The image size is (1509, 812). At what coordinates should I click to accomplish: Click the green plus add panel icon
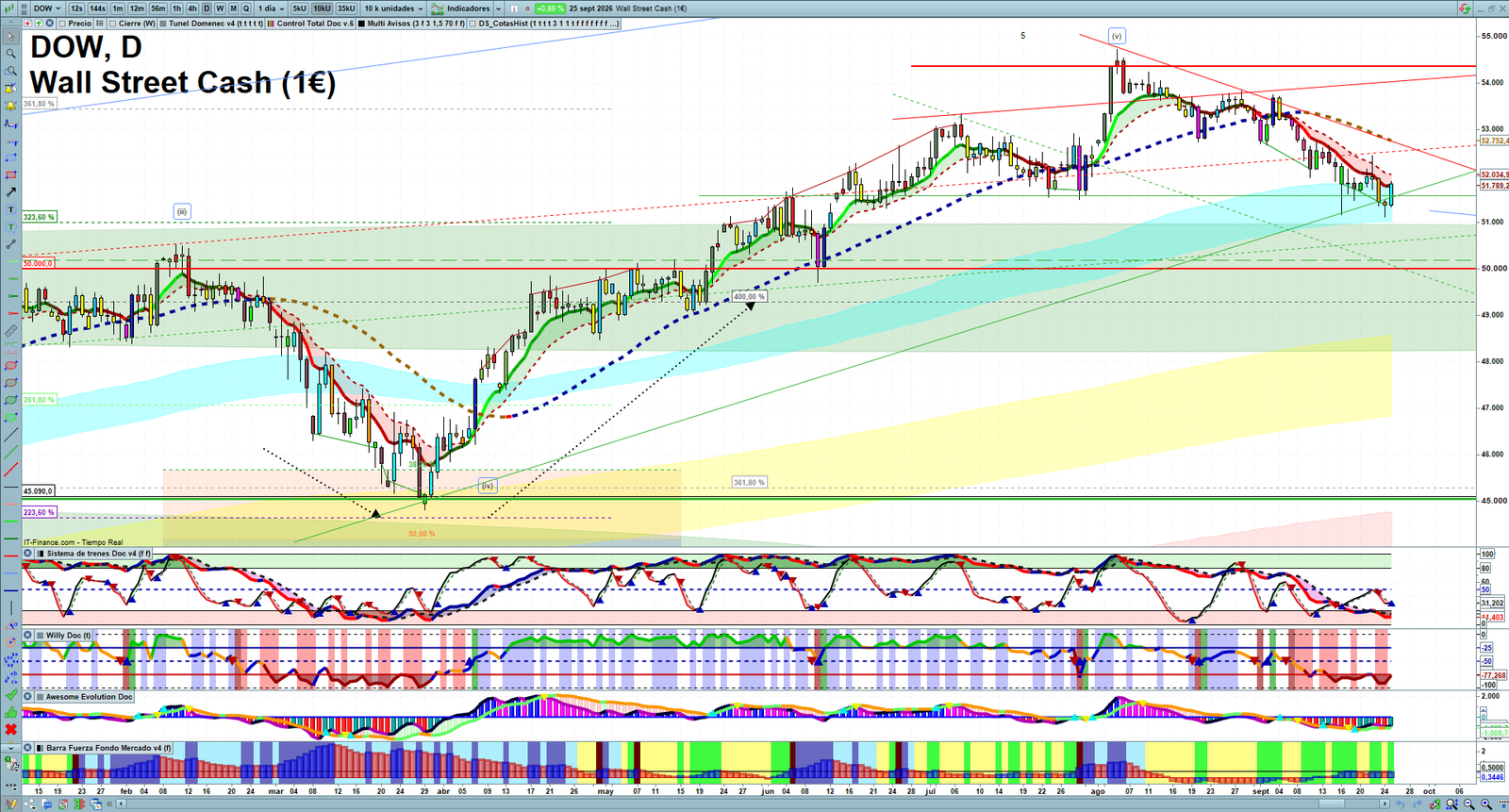38,24
